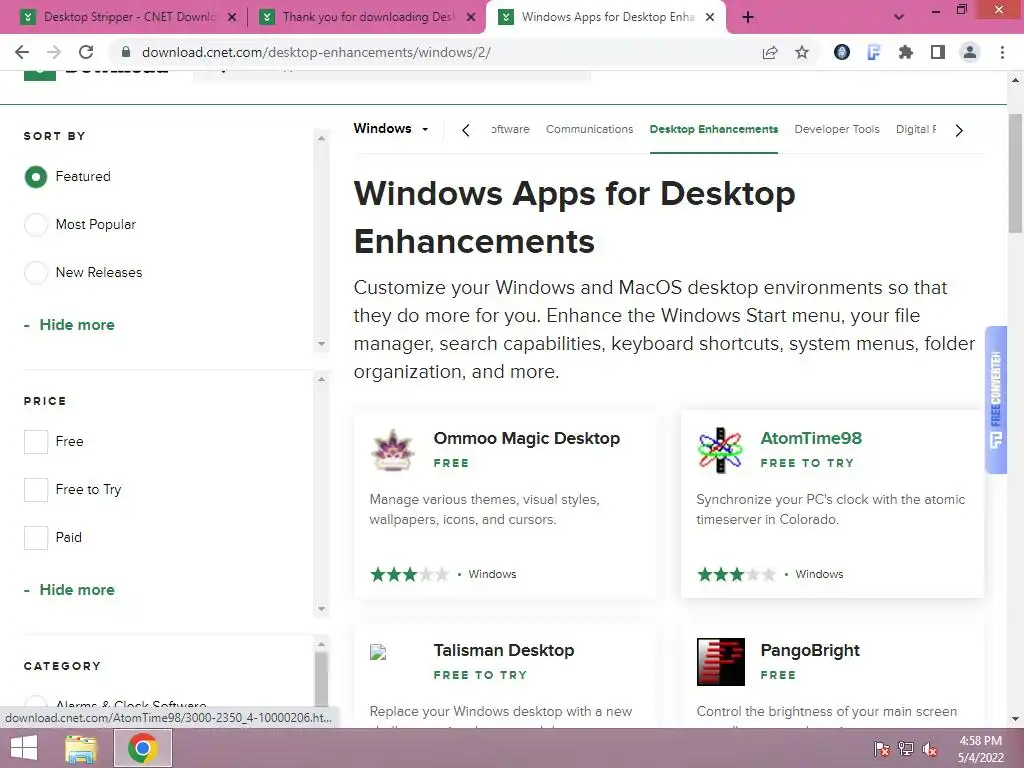
Task: Open the Talisman Desktop link
Action: click(504, 650)
